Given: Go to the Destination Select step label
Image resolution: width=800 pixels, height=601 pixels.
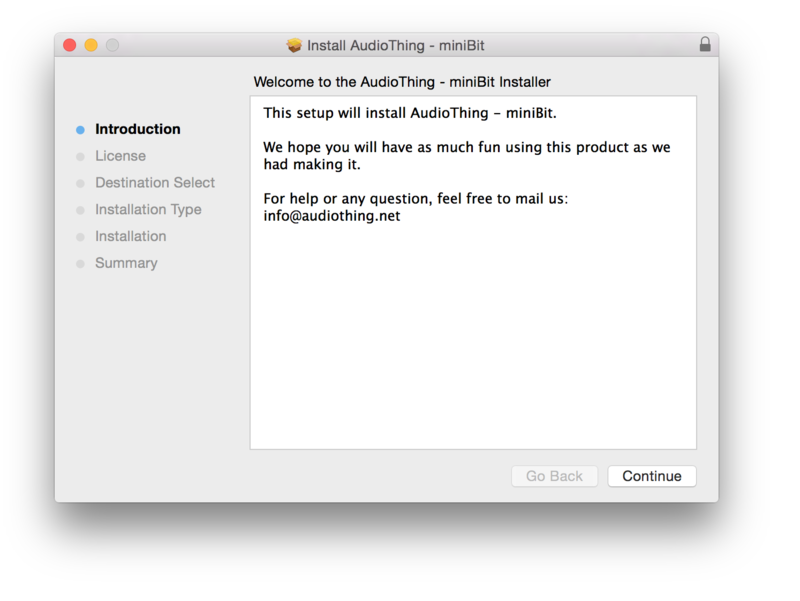Looking at the screenshot, I should (x=155, y=183).
